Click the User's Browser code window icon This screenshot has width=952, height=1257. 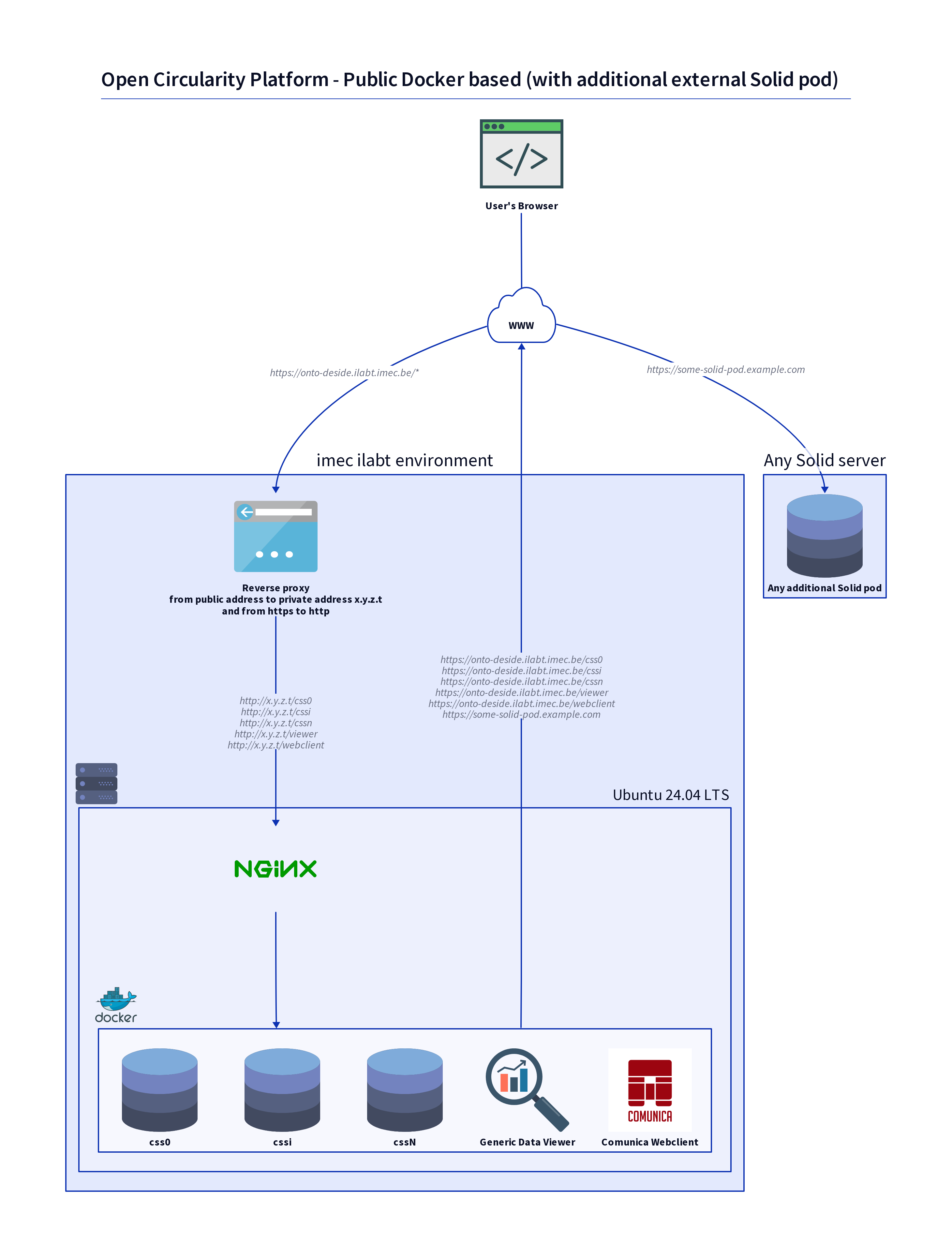(x=521, y=154)
